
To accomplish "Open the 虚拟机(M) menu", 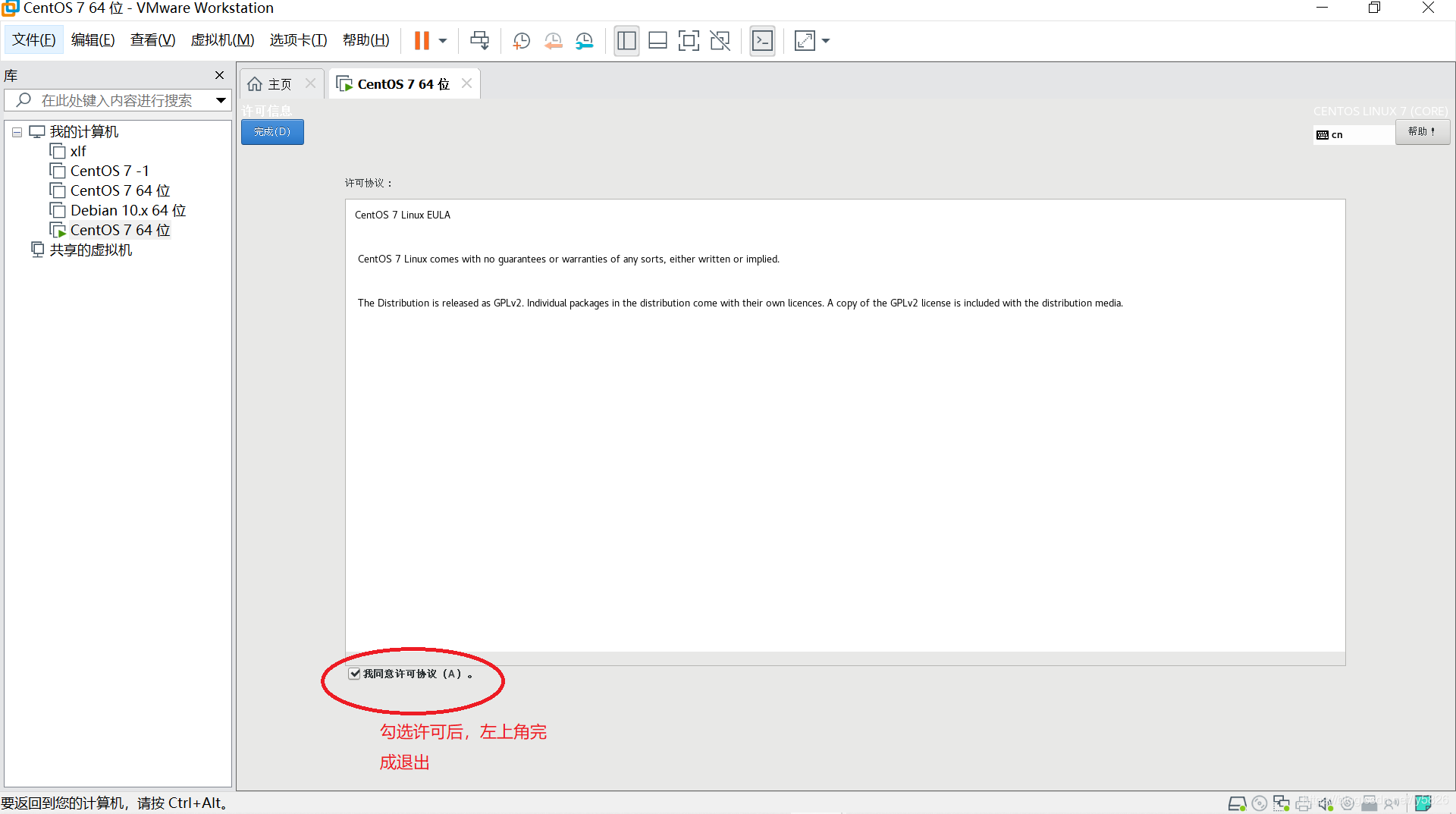I will [222, 40].
